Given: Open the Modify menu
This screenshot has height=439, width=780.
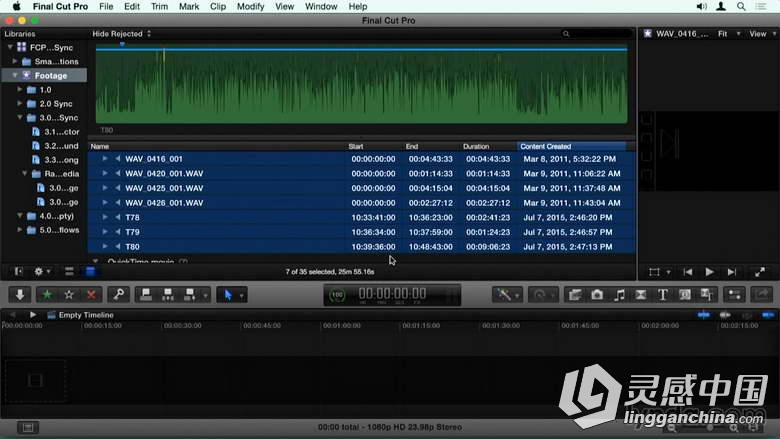Looking at the screenshot, I should pyautogui.click(x=250, y=6).
